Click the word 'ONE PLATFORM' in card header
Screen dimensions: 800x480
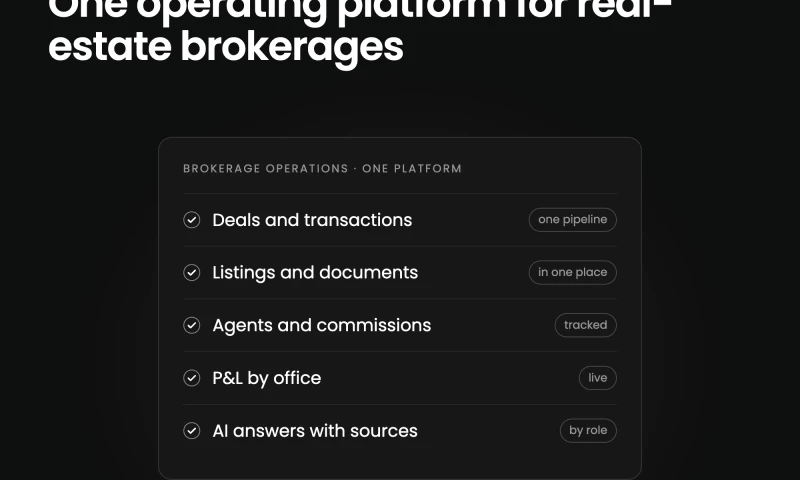click(412, 169)
